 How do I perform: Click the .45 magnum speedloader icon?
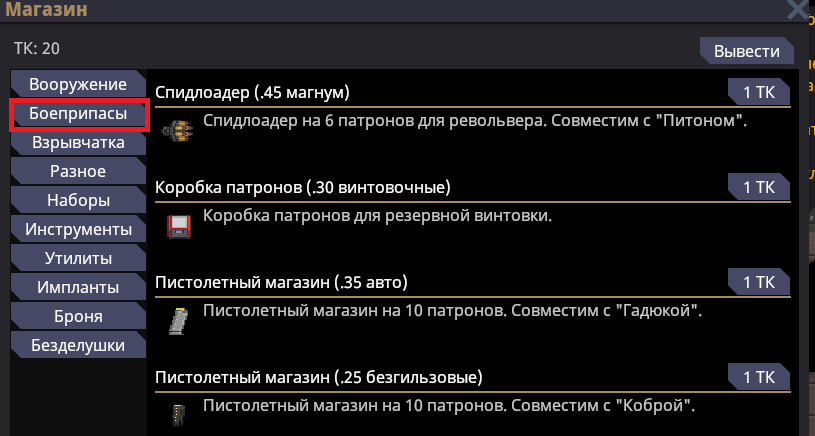pyautogui.click(x=179, y=129)
